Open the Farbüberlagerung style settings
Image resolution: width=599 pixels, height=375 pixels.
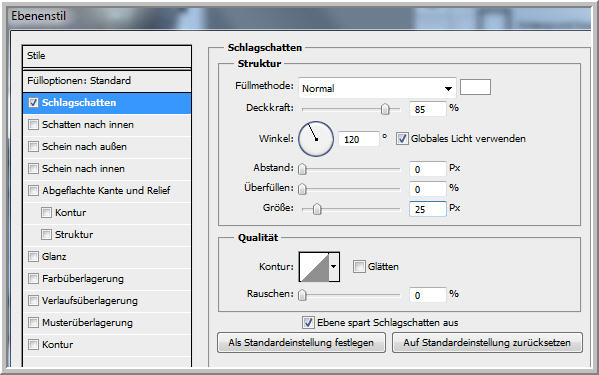83,279
